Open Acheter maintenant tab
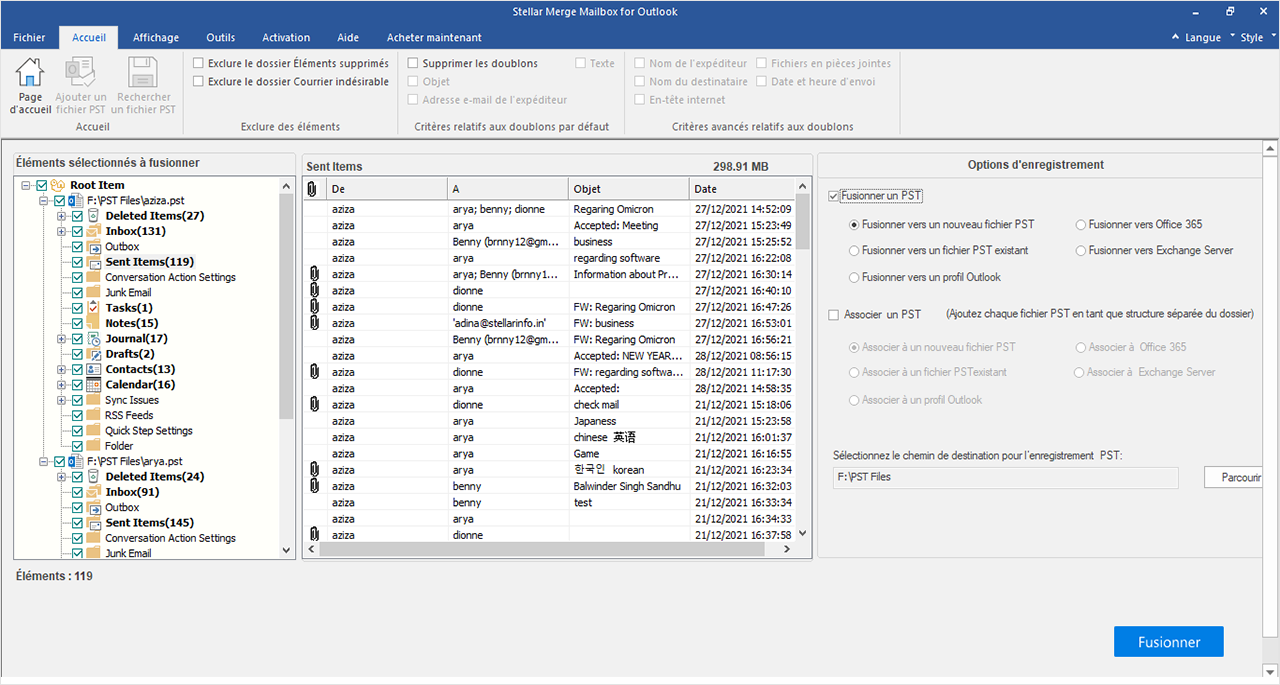The width and height of the screenshot is (1280, 685). pyautogui.click(x=434, y=38)
